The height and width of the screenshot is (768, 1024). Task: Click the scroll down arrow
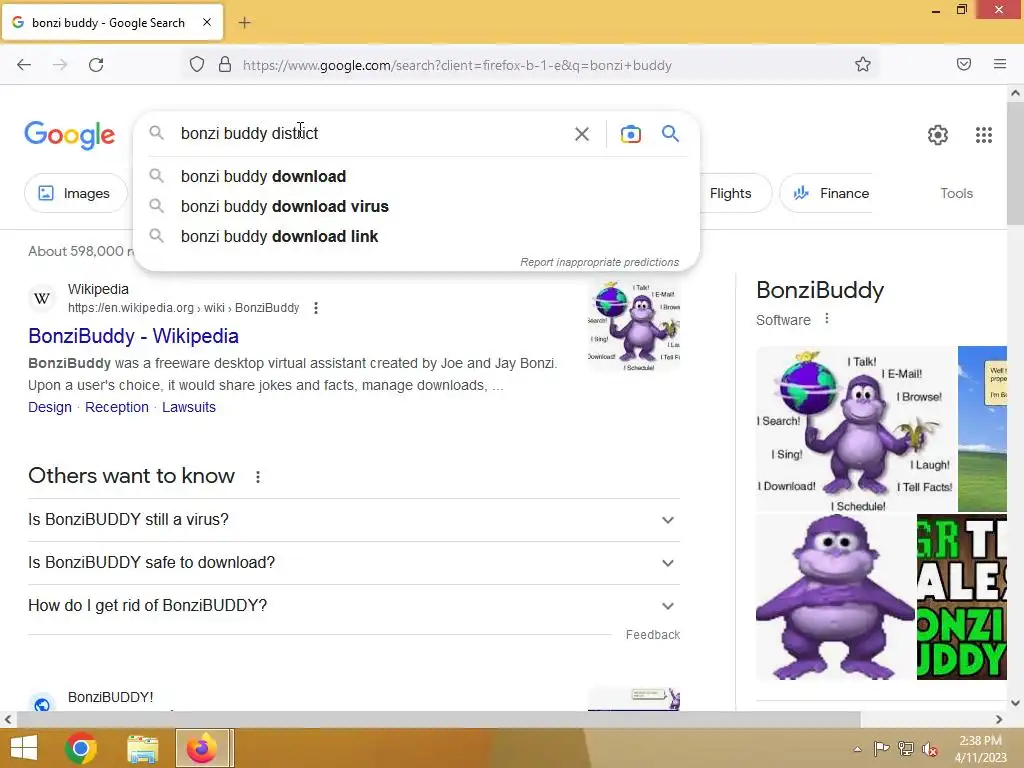(1015, 703)
